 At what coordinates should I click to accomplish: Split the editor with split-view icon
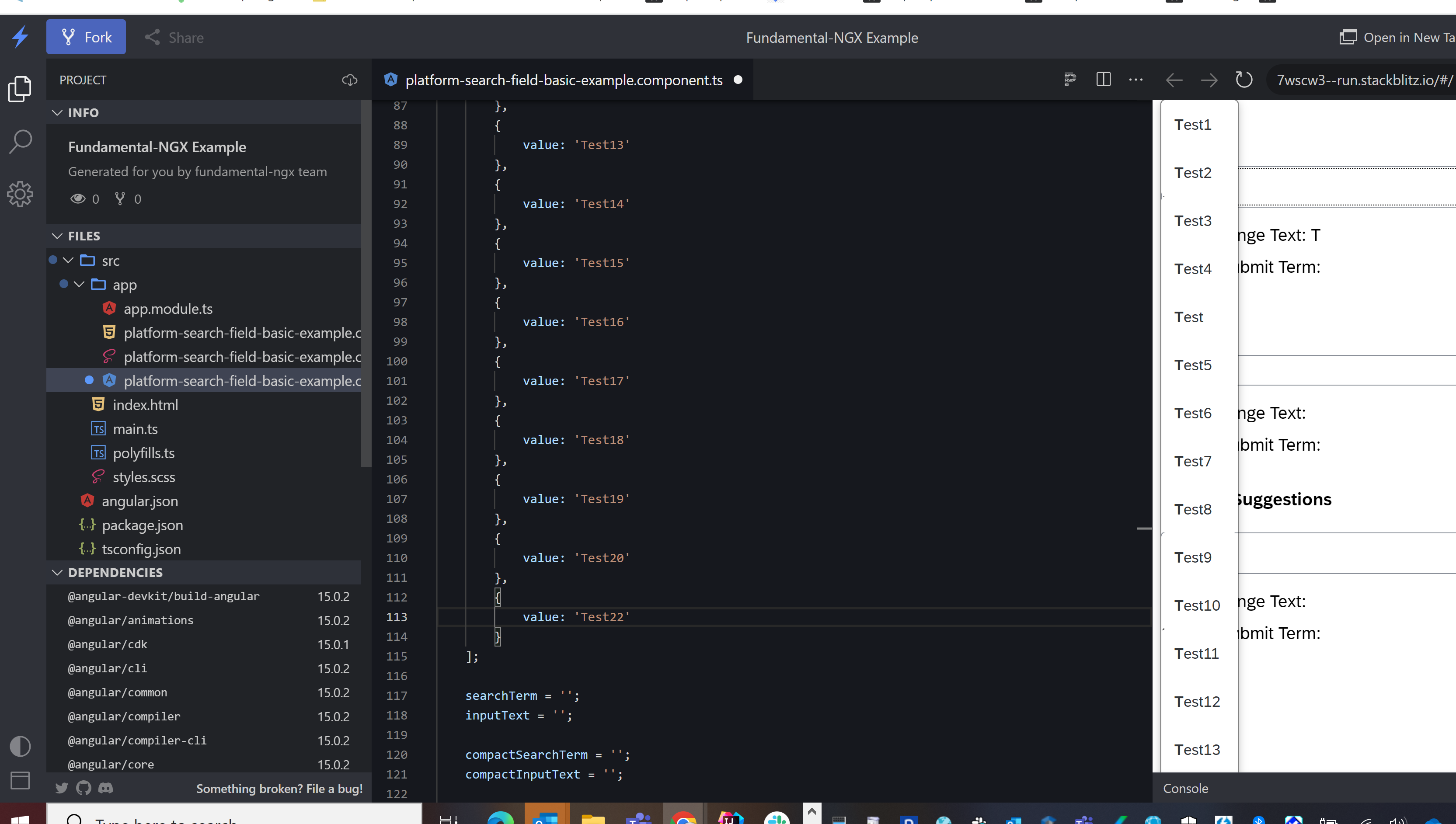(1104, 79)
